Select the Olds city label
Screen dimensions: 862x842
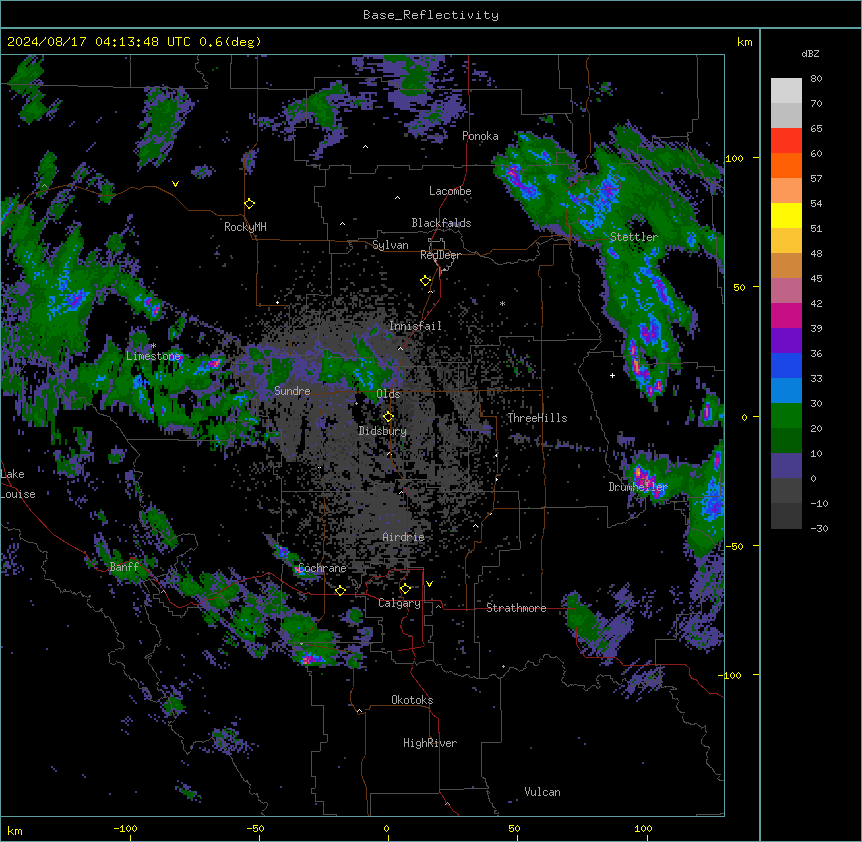point(388,394)
